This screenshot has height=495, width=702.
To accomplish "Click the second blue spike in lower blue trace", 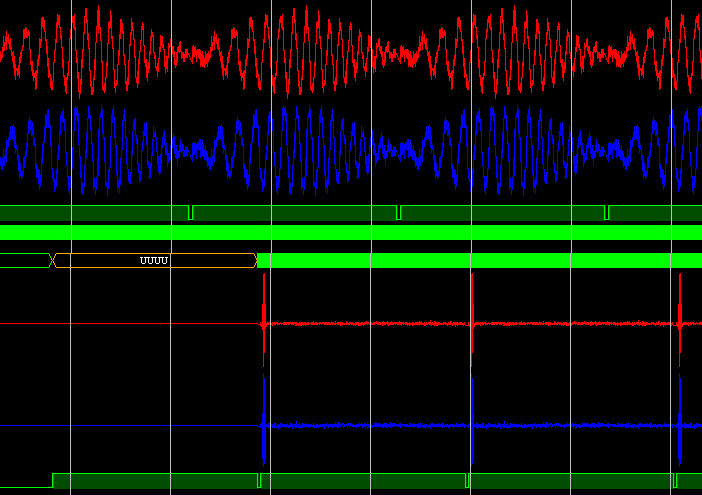I will [472, 421].
